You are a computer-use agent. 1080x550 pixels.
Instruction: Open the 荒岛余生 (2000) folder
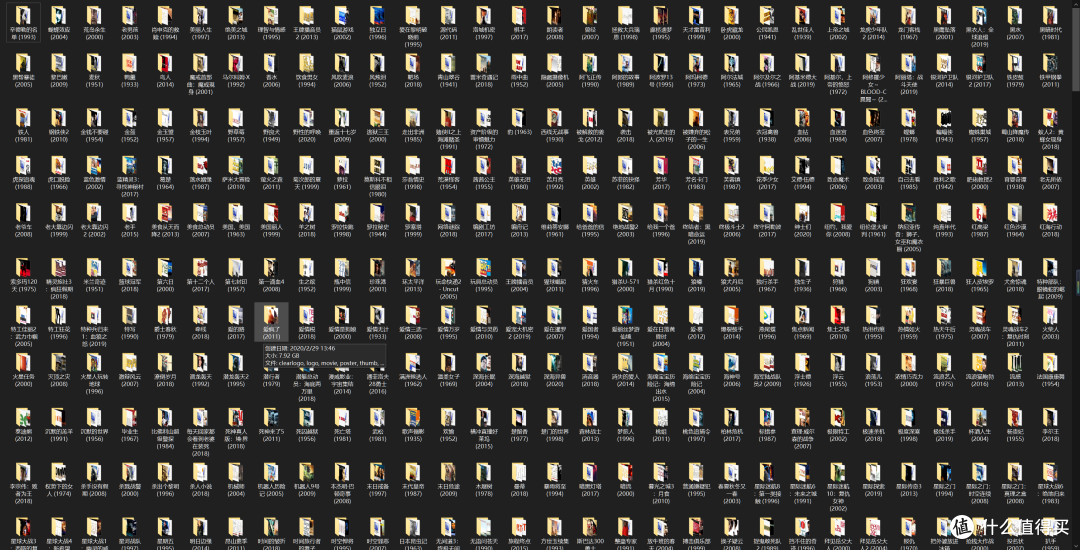pos(94,23)
